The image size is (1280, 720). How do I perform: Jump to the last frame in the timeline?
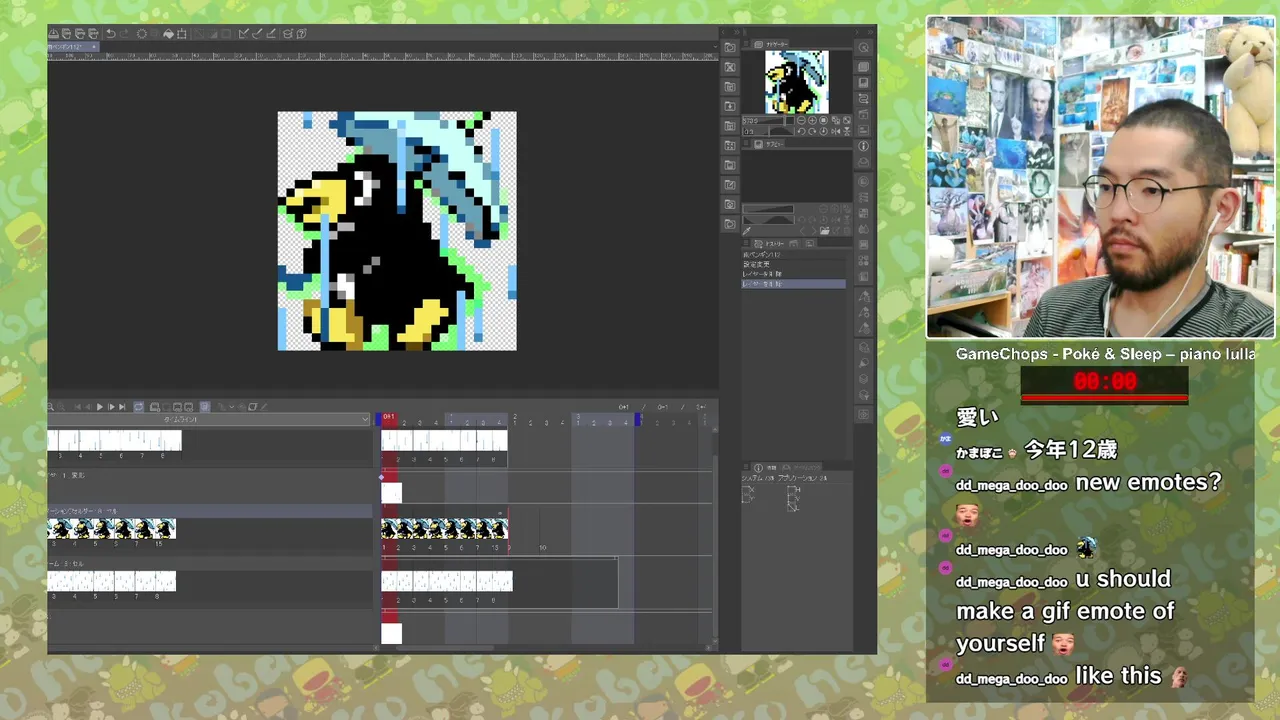[x=122, y=407]
